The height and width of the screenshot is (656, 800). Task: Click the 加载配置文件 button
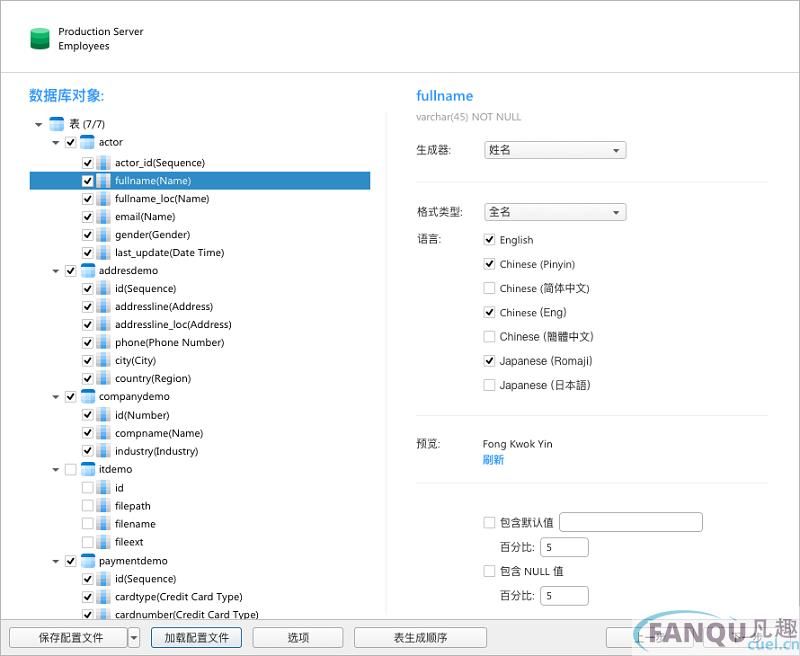coord(196,638)
